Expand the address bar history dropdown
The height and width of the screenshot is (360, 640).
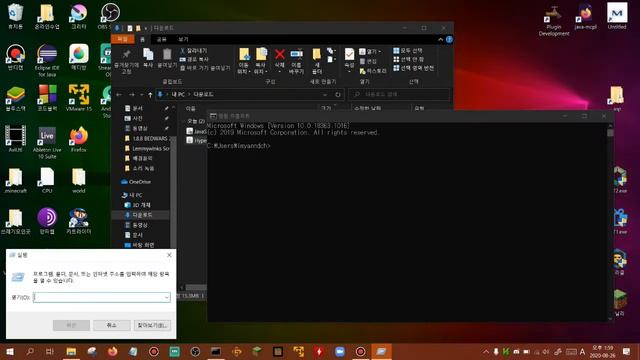tap(325, 95)
